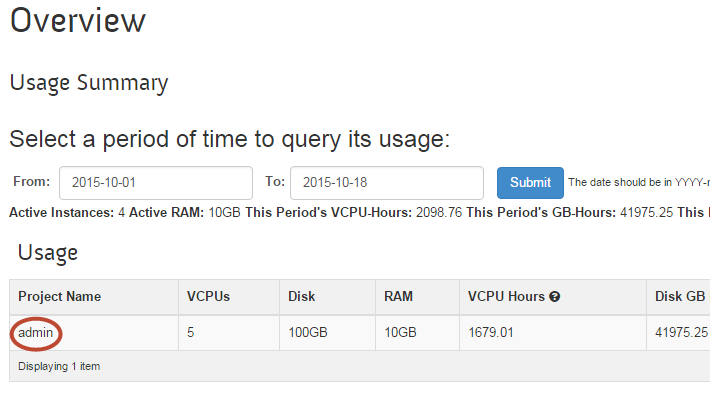
Task: Open the admin project link
Action: point(35,332)
